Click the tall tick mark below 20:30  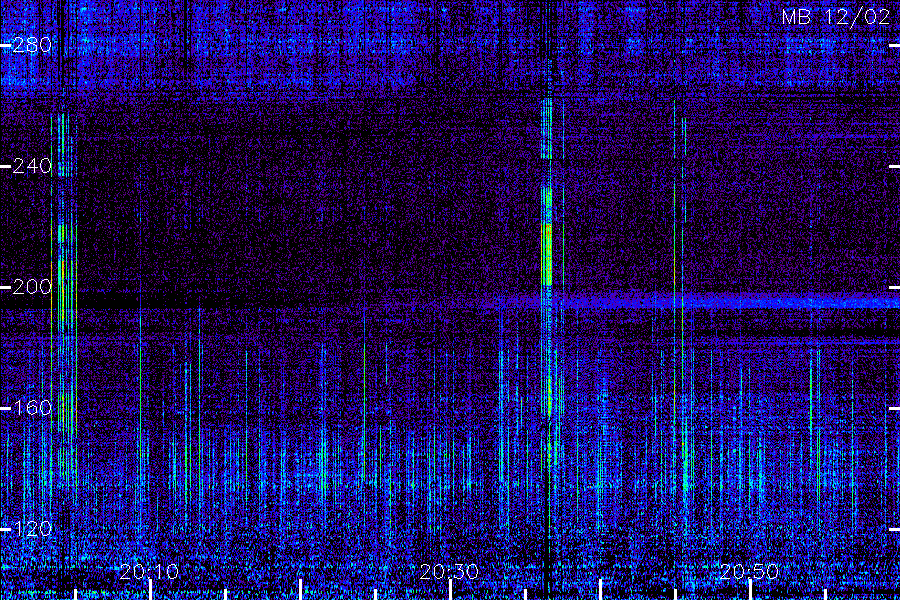pyautogui.click(x=451, y=590)
